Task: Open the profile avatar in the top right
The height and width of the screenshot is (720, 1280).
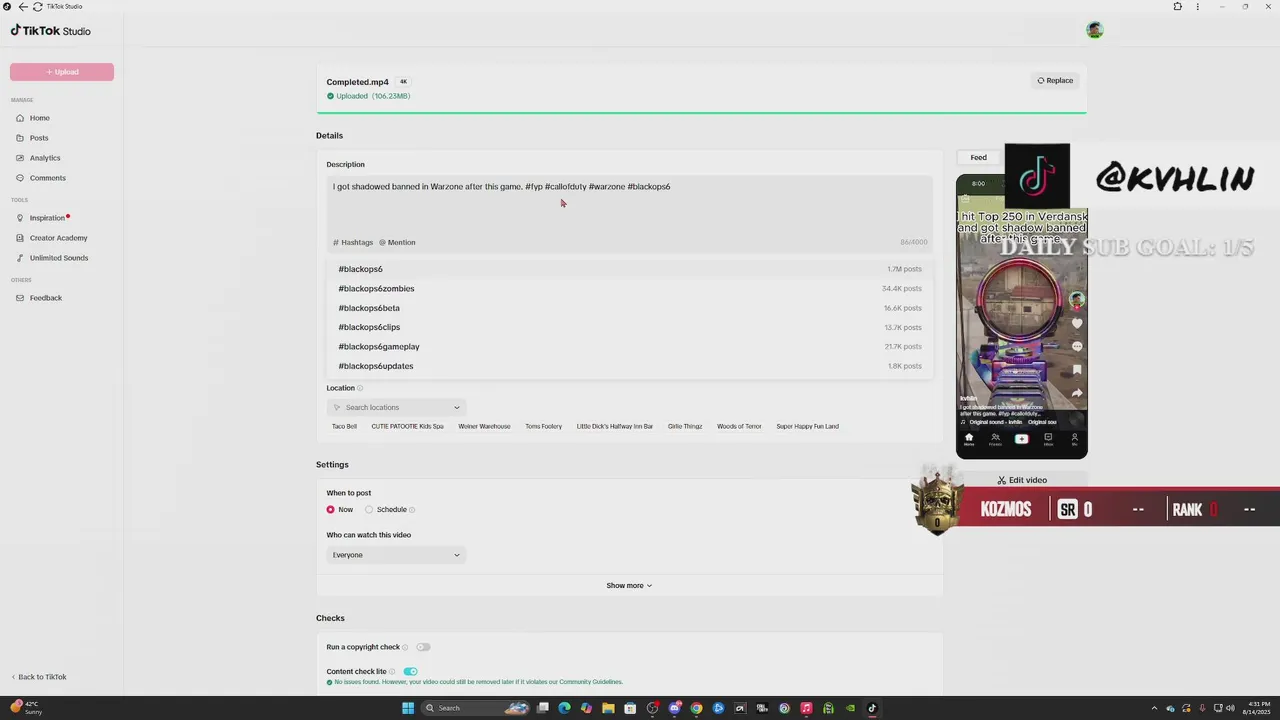Action: pyautogui.click(x=1094, y=30)
